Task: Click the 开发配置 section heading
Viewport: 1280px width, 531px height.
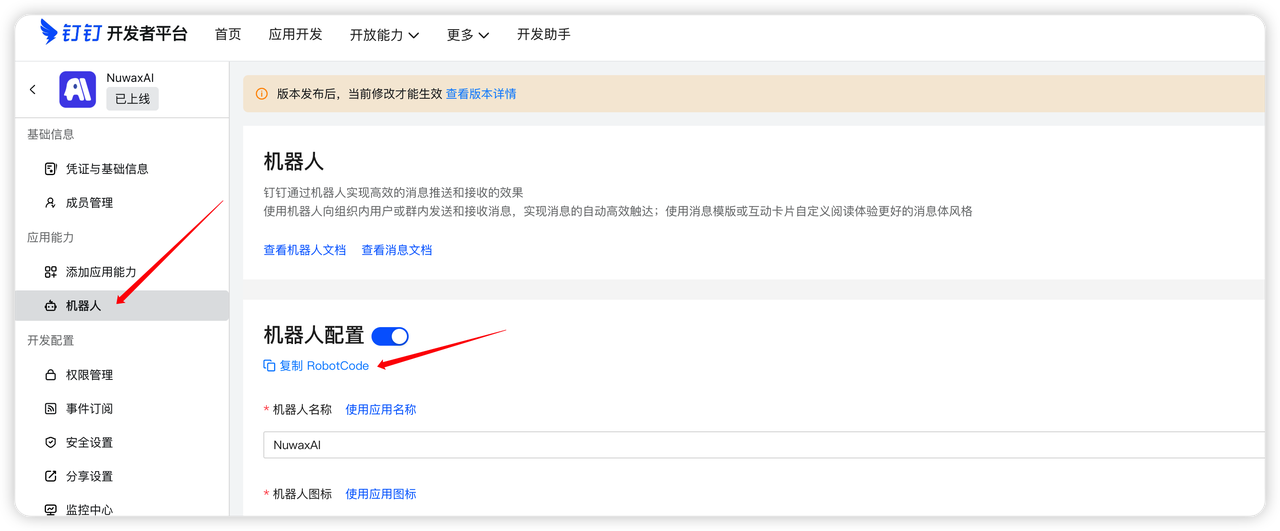Action: [x=51, y=340]
